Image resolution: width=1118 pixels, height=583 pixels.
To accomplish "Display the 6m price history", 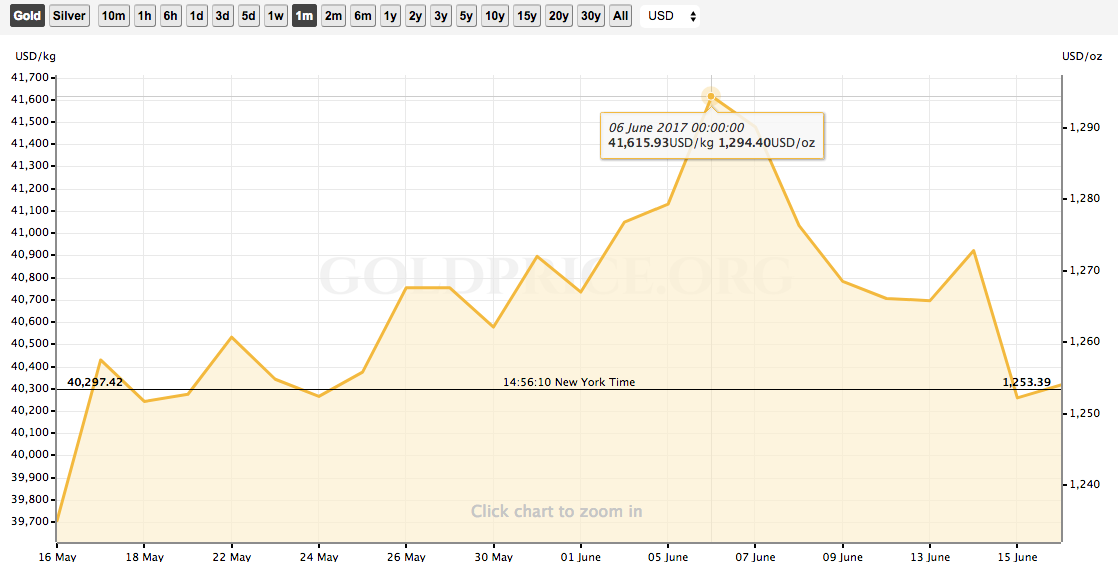I will point(363,16).
